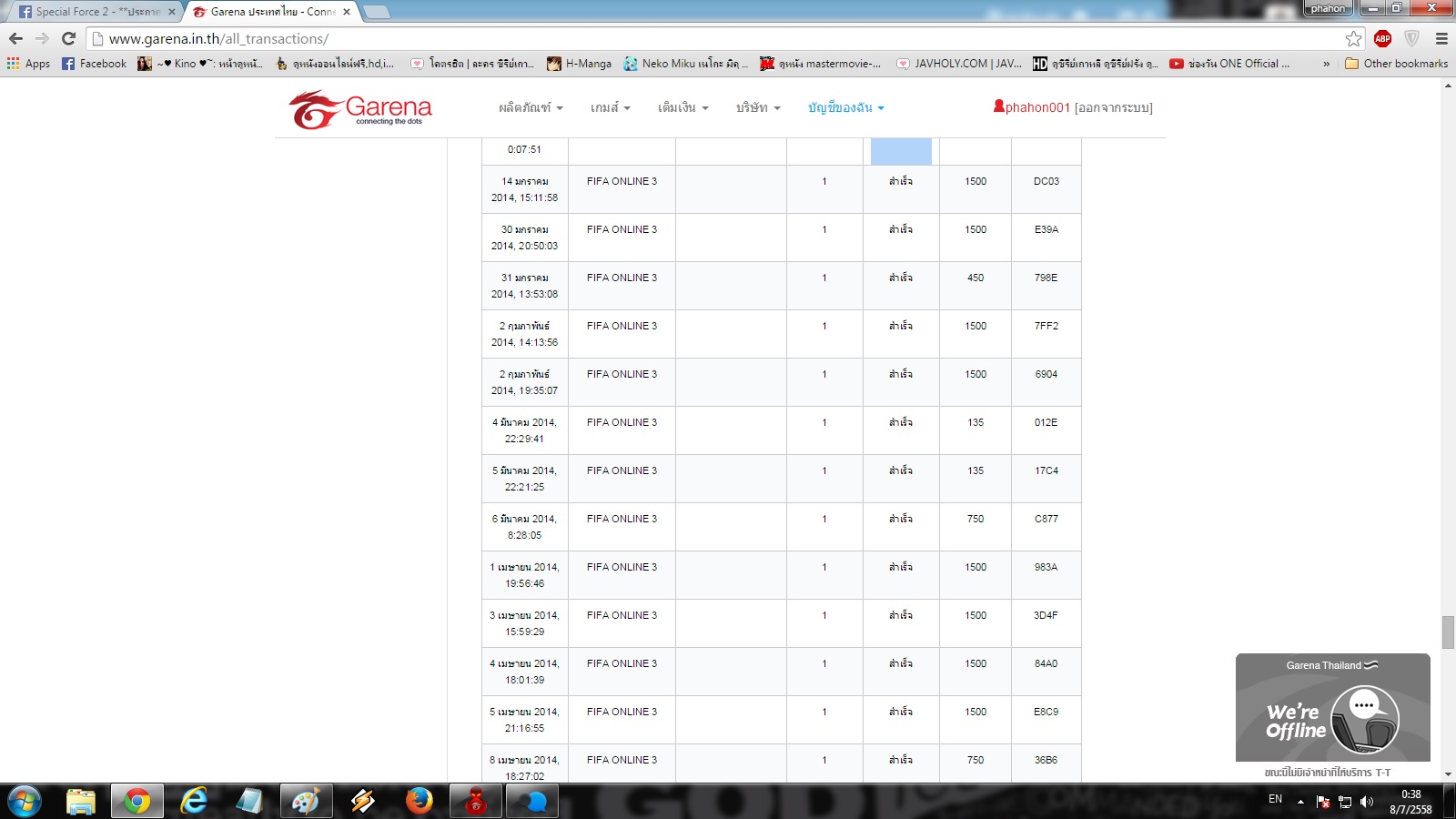Screen dimensions: 1456x819
Task: Open the Paint palette icon in the taskbar
Action: [x=307, y=802]
